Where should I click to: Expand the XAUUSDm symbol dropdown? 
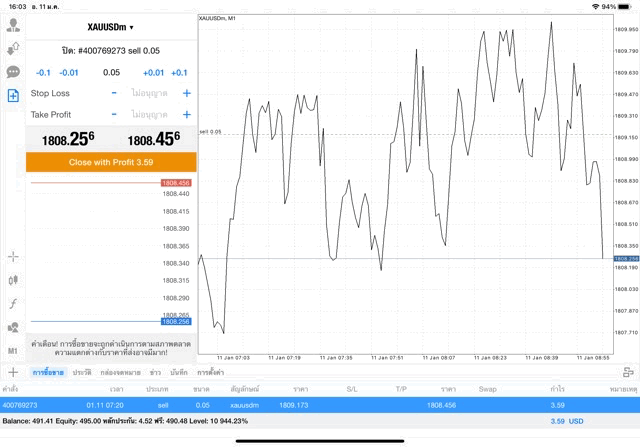pyautogui.click(x=110, y=27)
